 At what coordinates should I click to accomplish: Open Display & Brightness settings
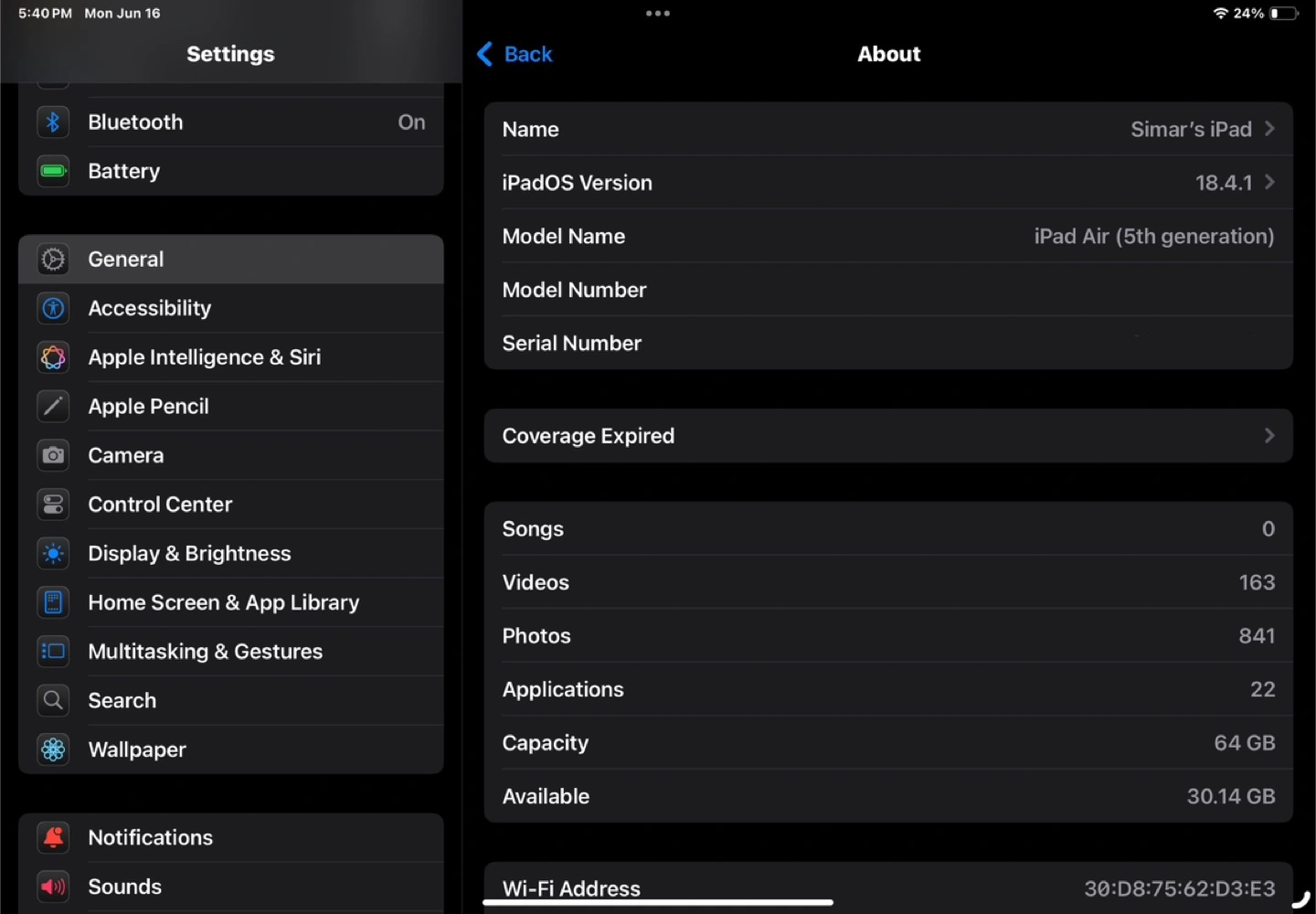230,553
